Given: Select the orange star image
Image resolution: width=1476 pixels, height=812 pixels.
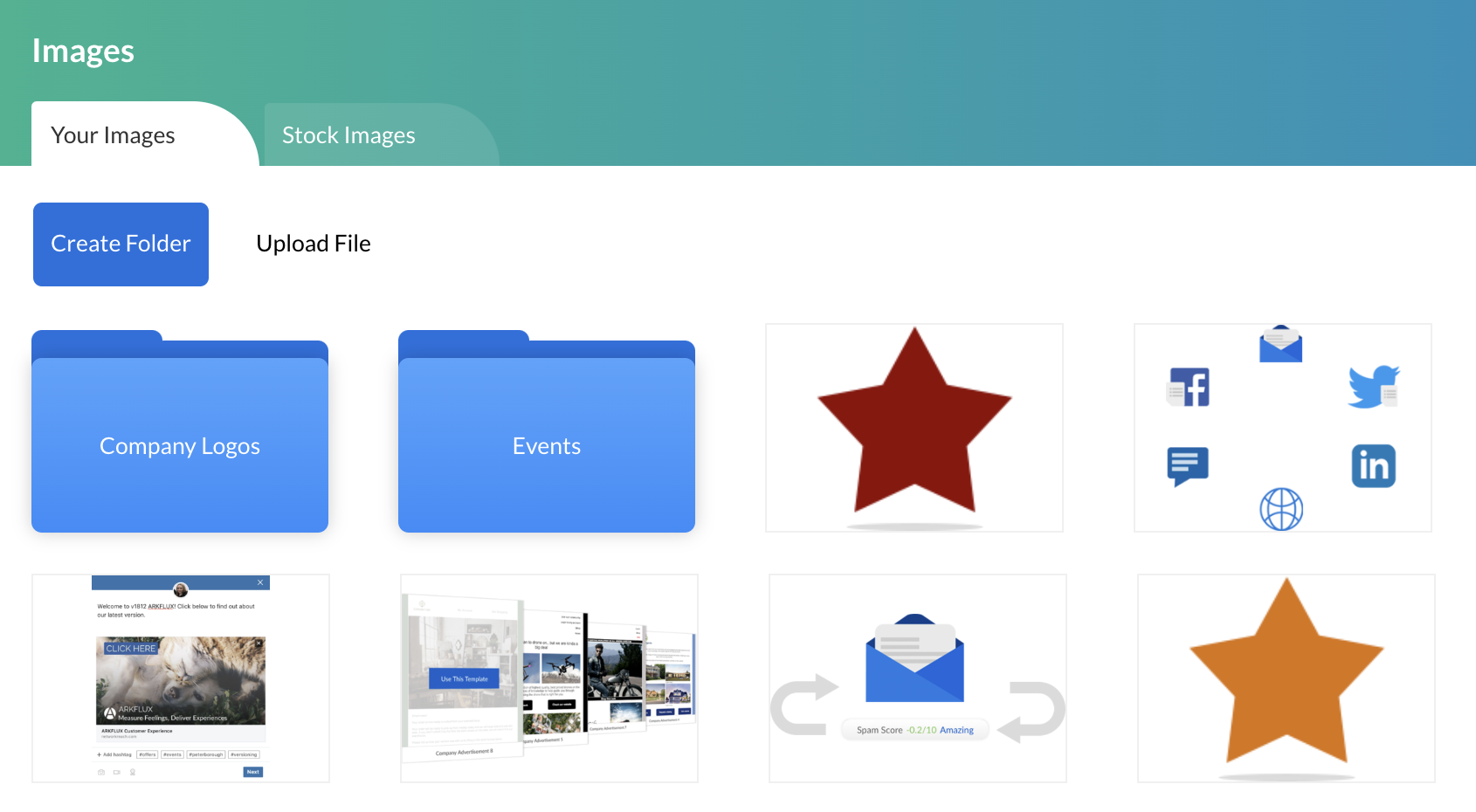Looking at the screenshot, I should point(1286,678).
